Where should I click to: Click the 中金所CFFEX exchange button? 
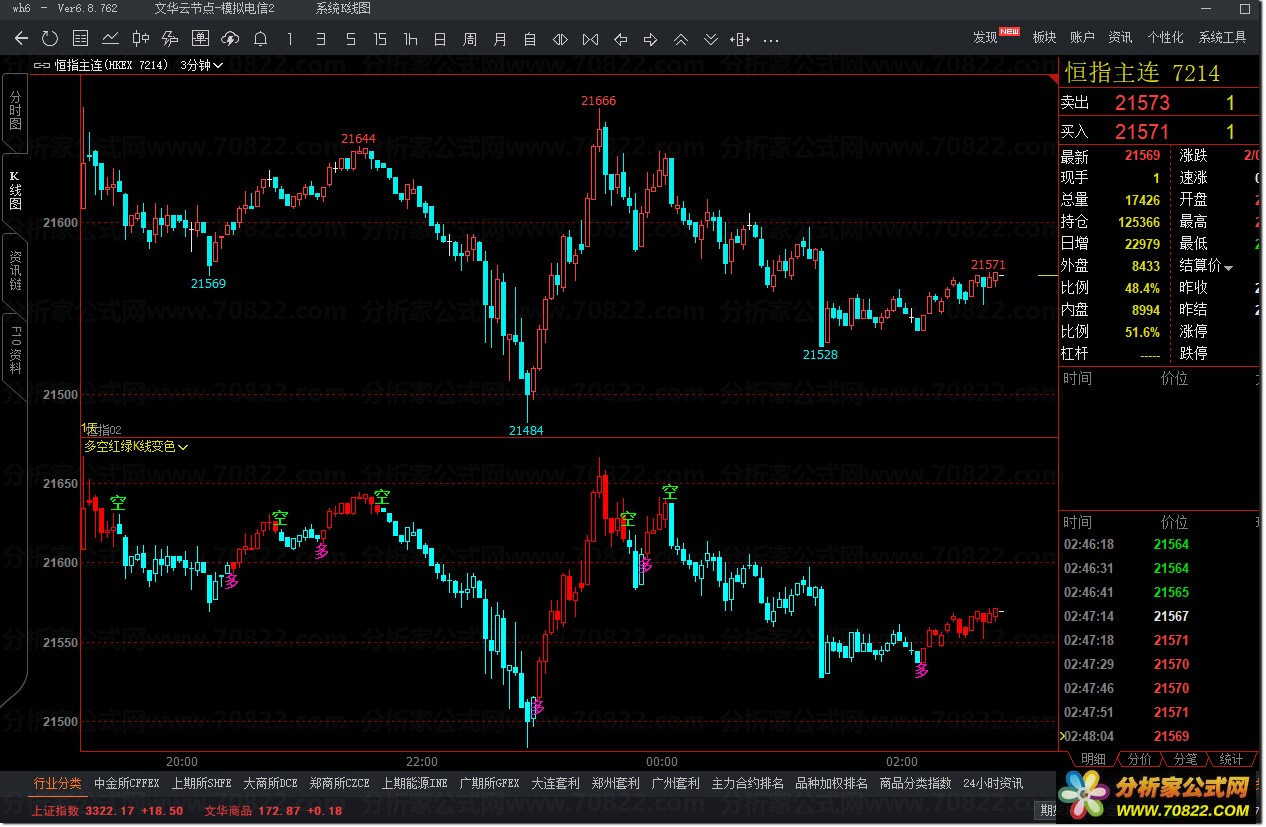(x=126, y=783)
